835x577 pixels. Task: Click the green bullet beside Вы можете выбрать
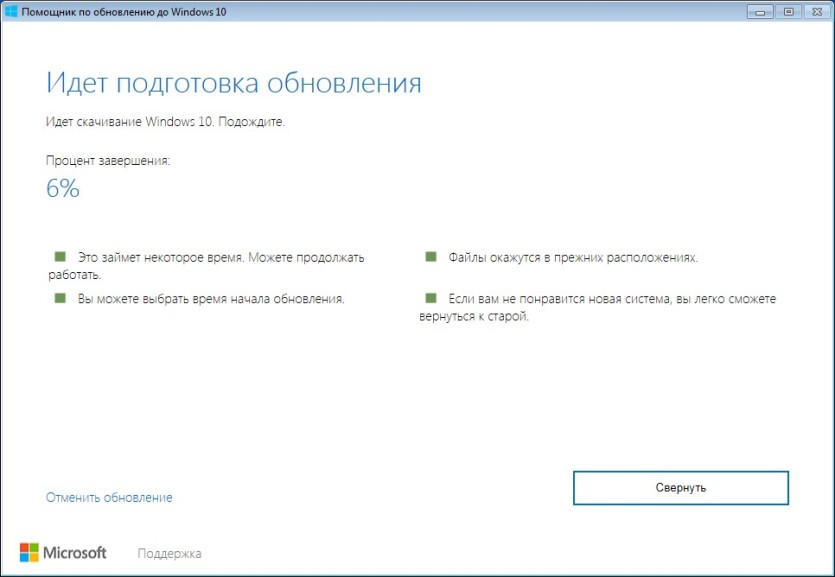pos(60,298)
